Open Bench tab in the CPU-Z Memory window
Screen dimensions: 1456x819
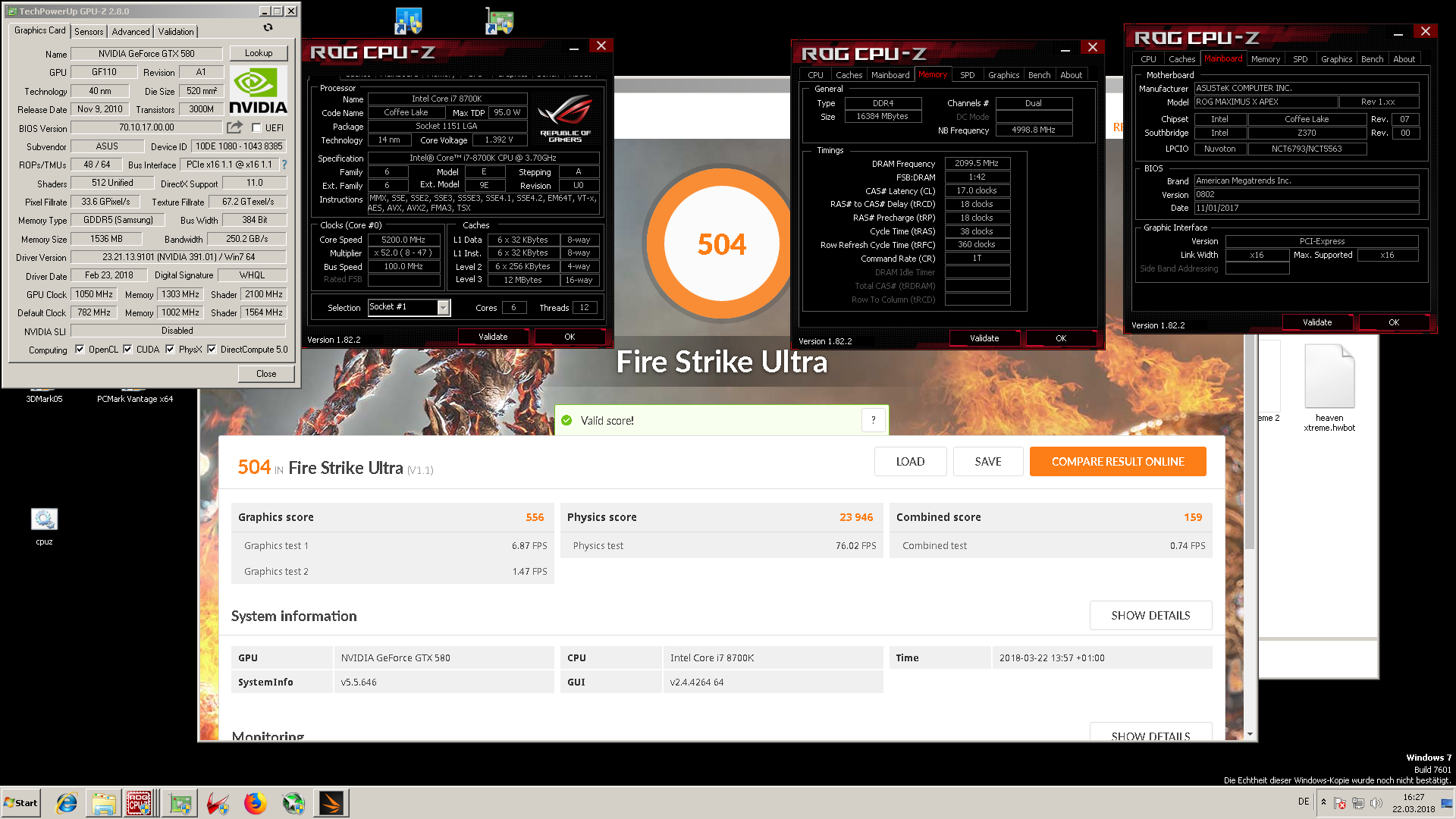pos(1040,75)
